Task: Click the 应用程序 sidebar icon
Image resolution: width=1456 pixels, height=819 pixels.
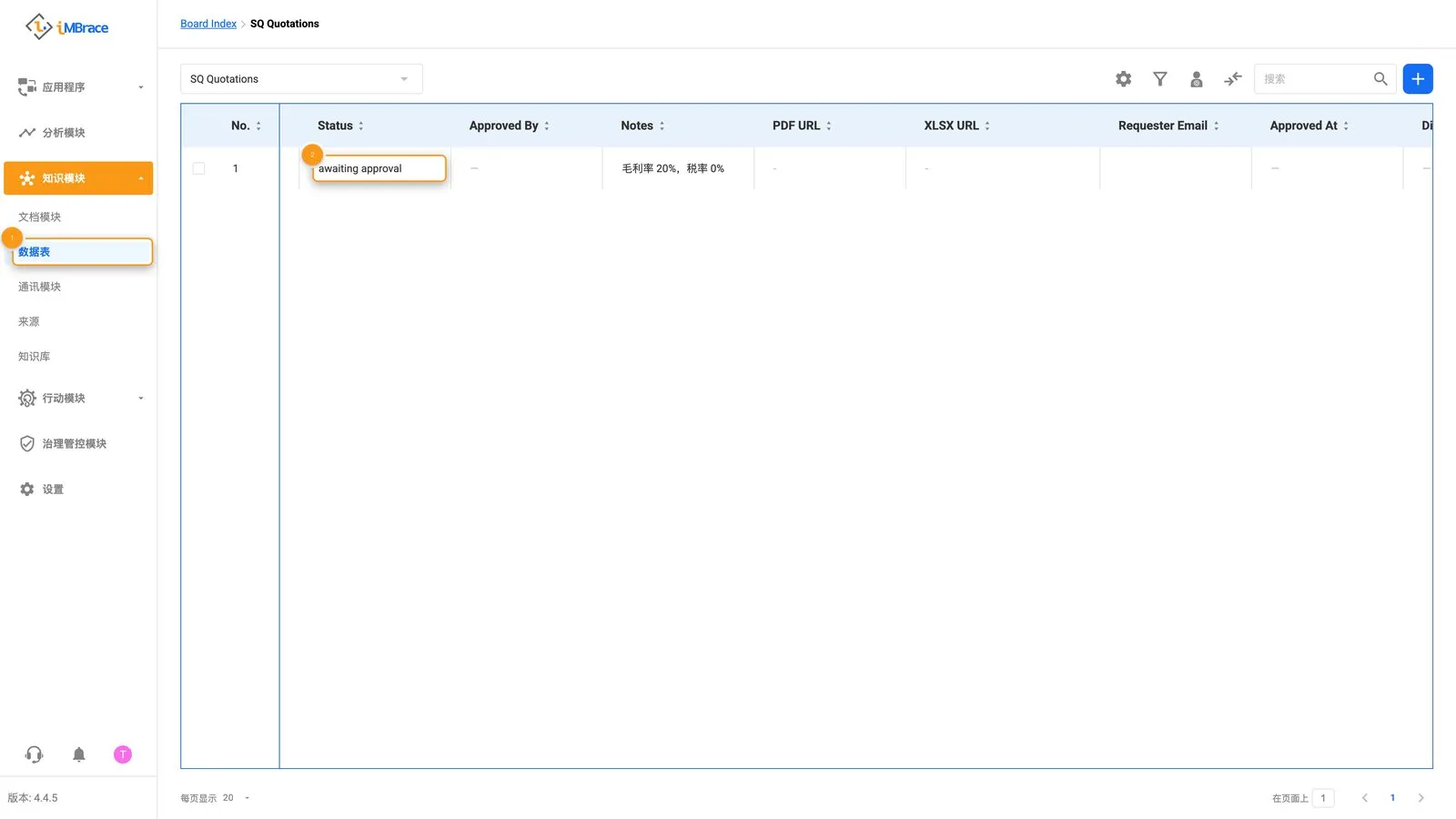Action: click(x=27, y=87)
